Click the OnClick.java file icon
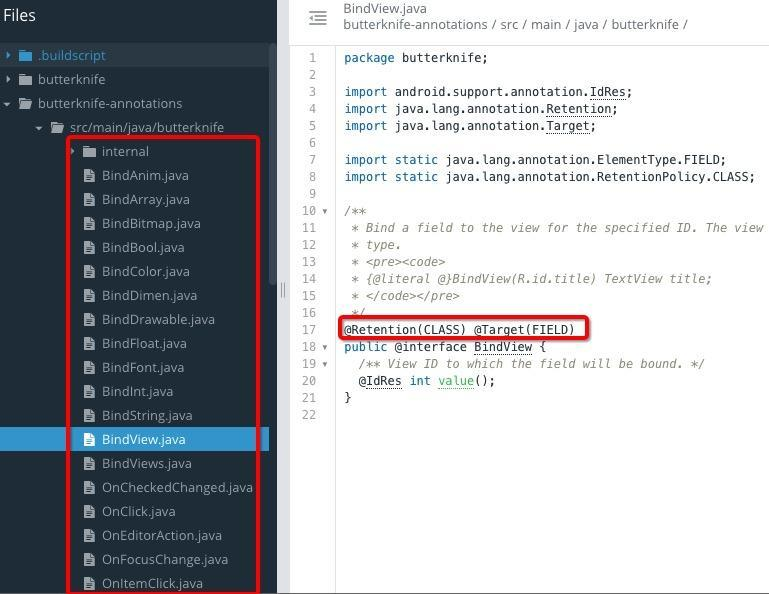Screen dimensions: 769x594 pyautogui.click(x=89, y=512)
